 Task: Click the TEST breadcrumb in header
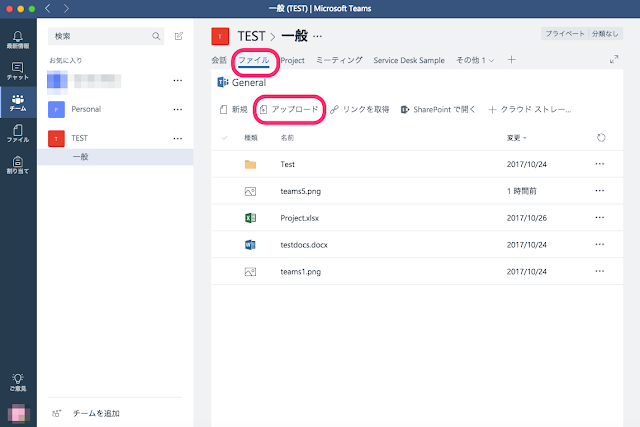click(251, 36)
